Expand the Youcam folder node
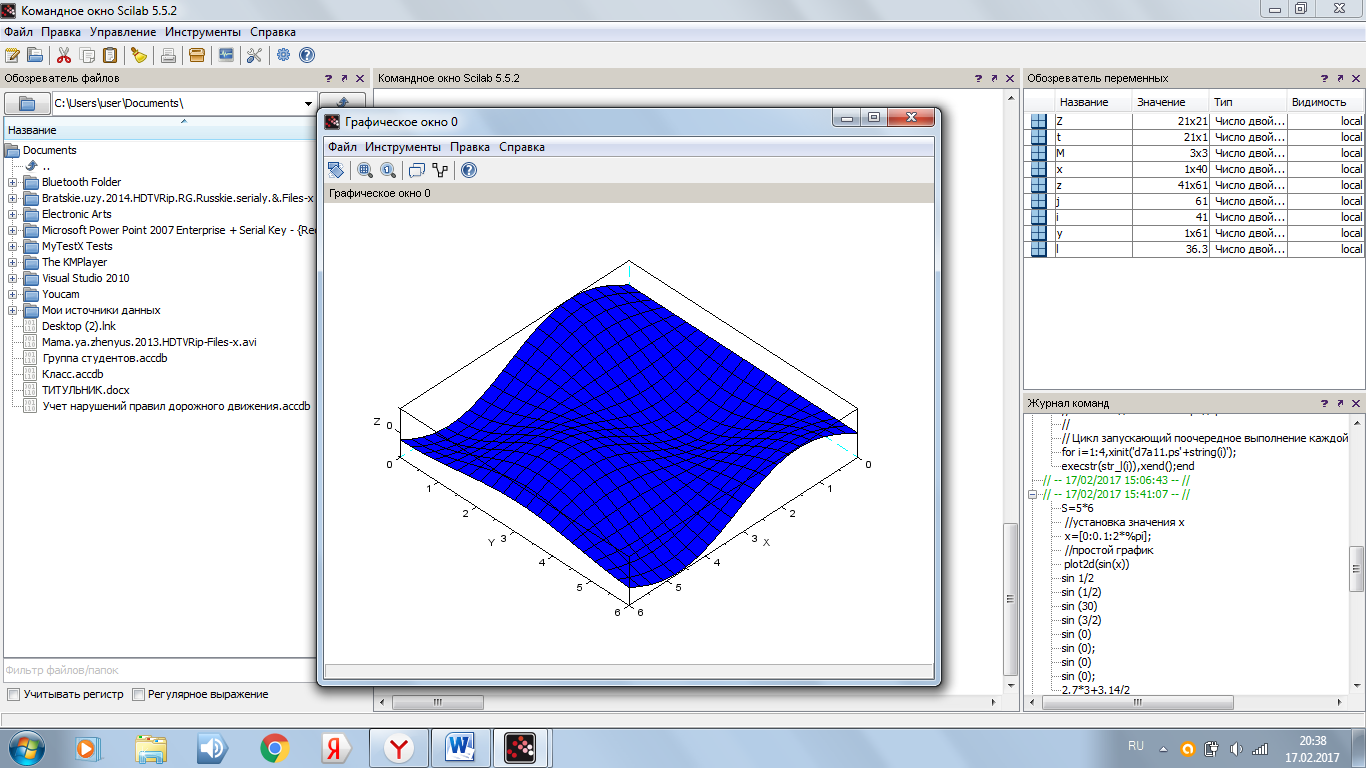Screen dimensions: 1366x768 coord(12,294)
